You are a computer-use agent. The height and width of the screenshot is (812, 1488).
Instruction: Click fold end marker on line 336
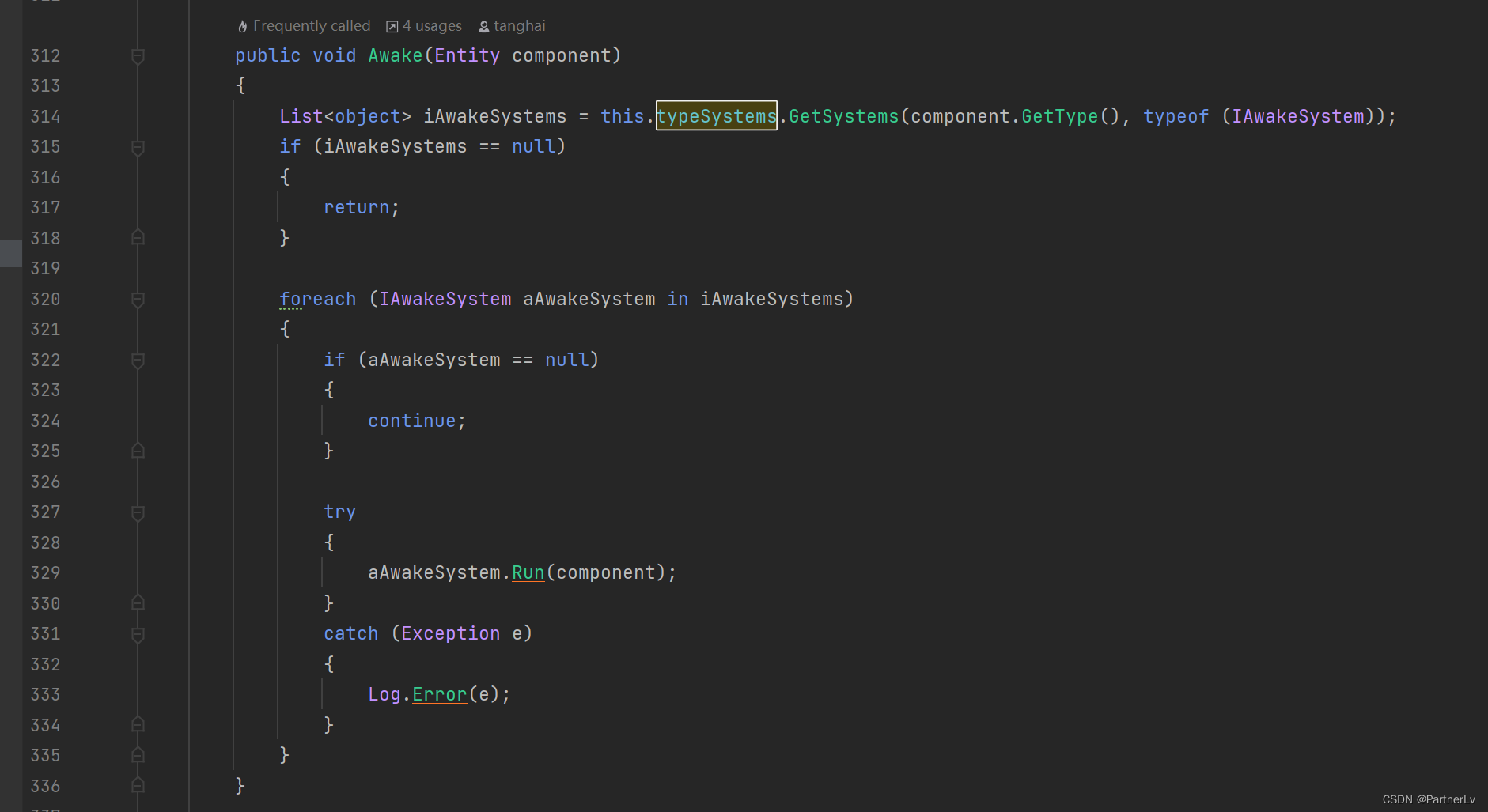pos(138,785)
